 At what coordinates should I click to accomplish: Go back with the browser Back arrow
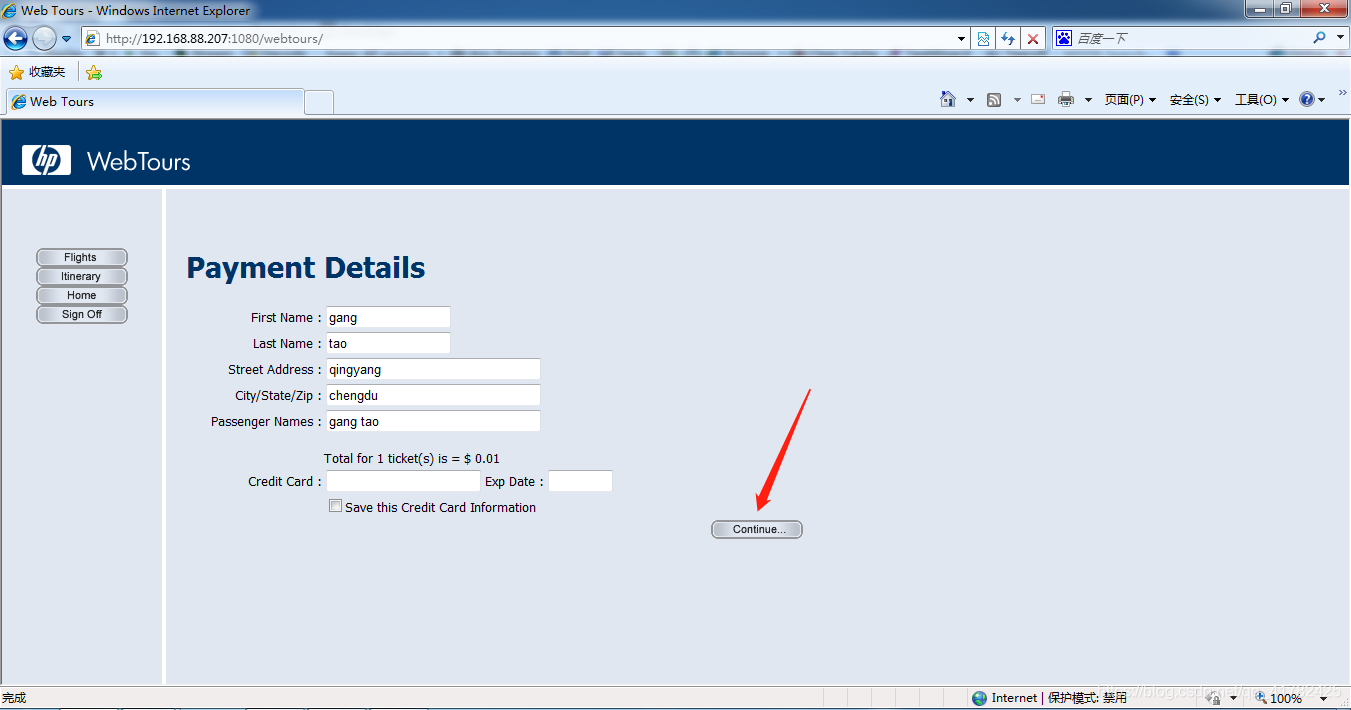[15, 39]
